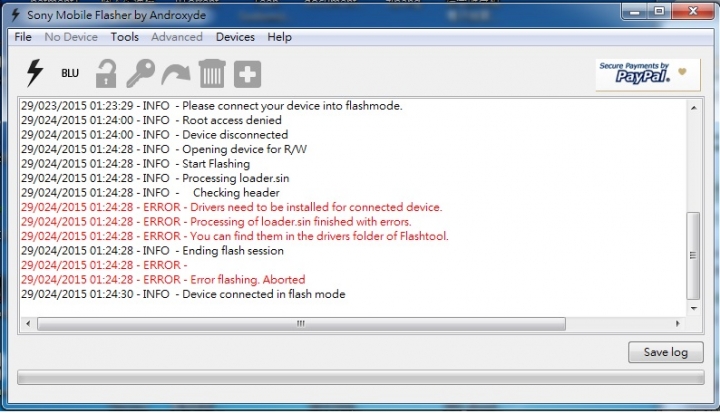
Task: Open the PayPal donation banner
Action: [648, 74]
